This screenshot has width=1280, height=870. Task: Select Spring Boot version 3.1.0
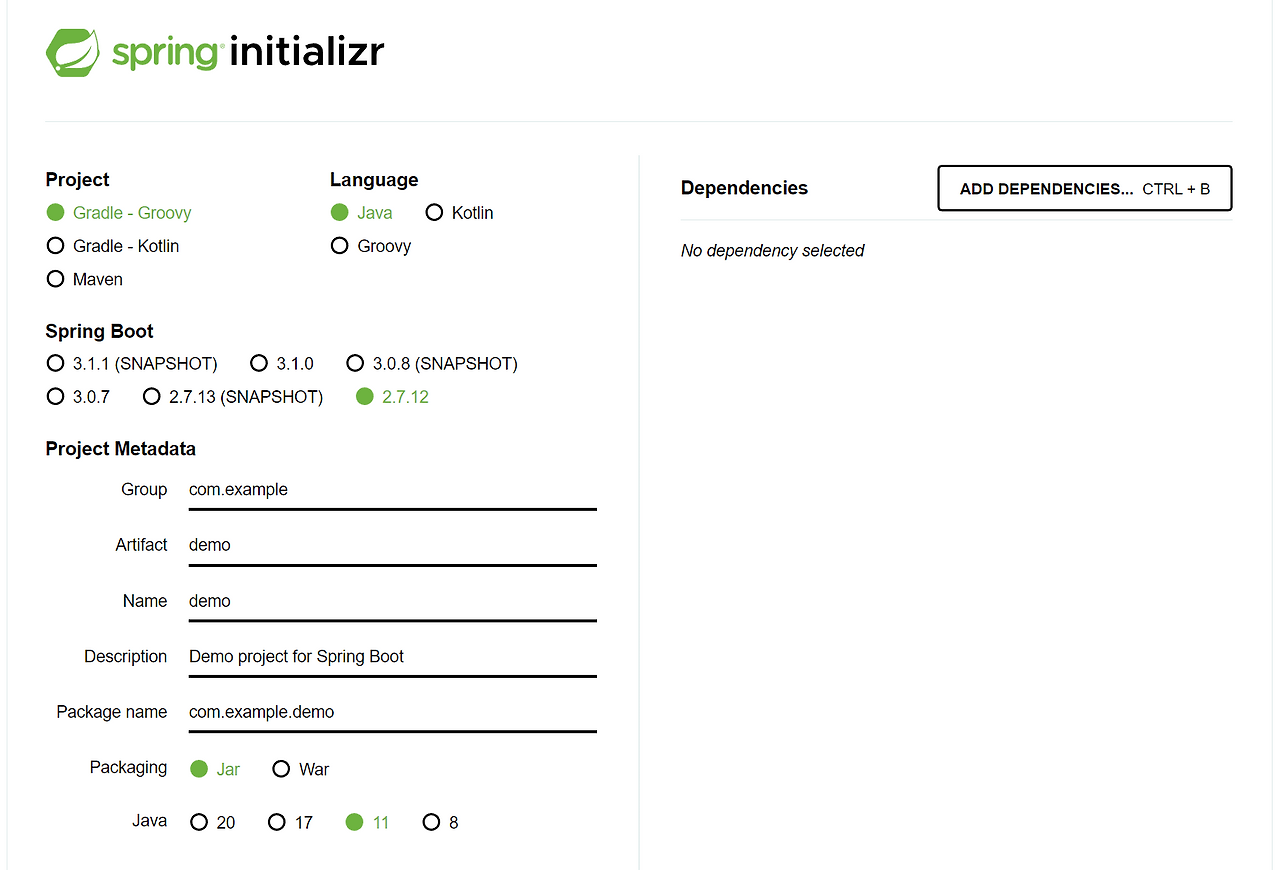pyautogui.click(x=259, y=363)
